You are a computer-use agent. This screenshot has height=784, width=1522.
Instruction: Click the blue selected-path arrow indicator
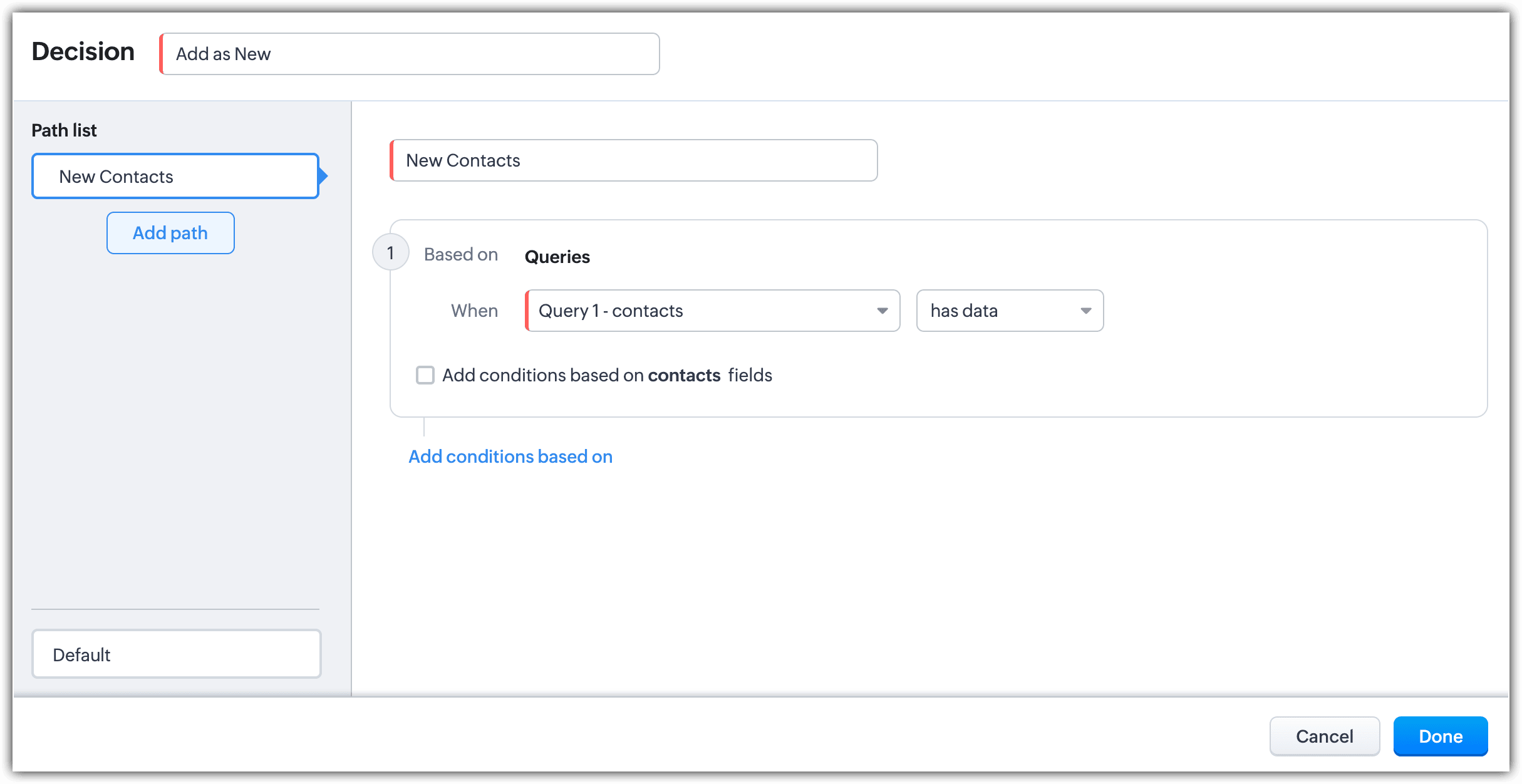[323, 177]
